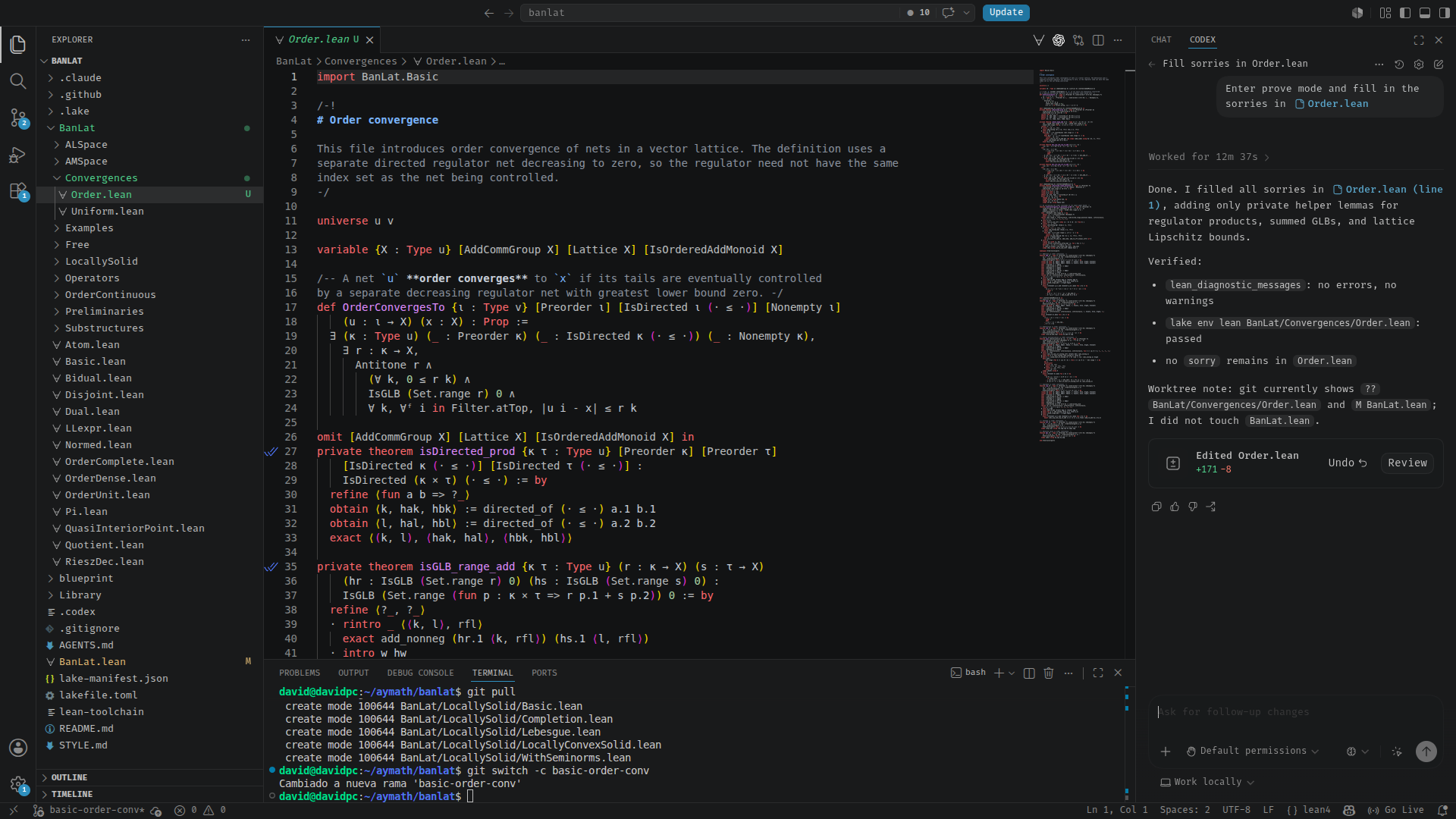Toggle Go Live server in status bar

point(1395,811)
